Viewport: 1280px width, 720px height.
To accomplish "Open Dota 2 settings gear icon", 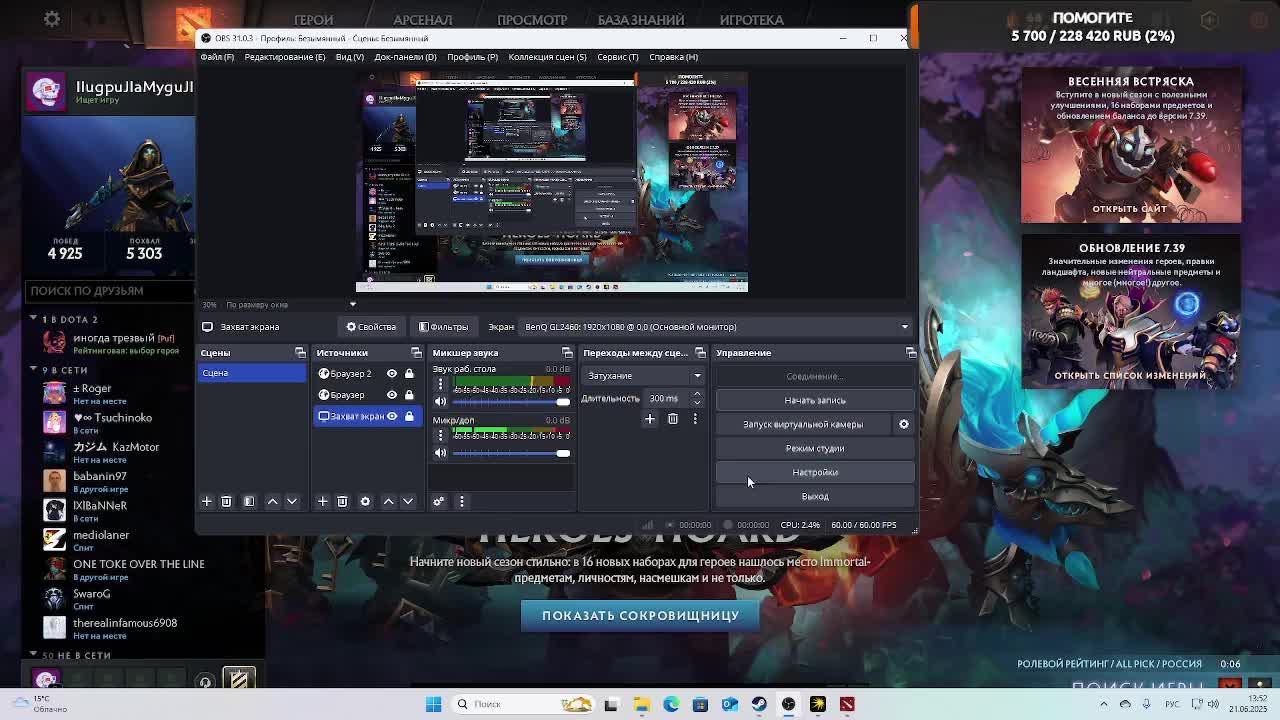I will click(52, 19).
